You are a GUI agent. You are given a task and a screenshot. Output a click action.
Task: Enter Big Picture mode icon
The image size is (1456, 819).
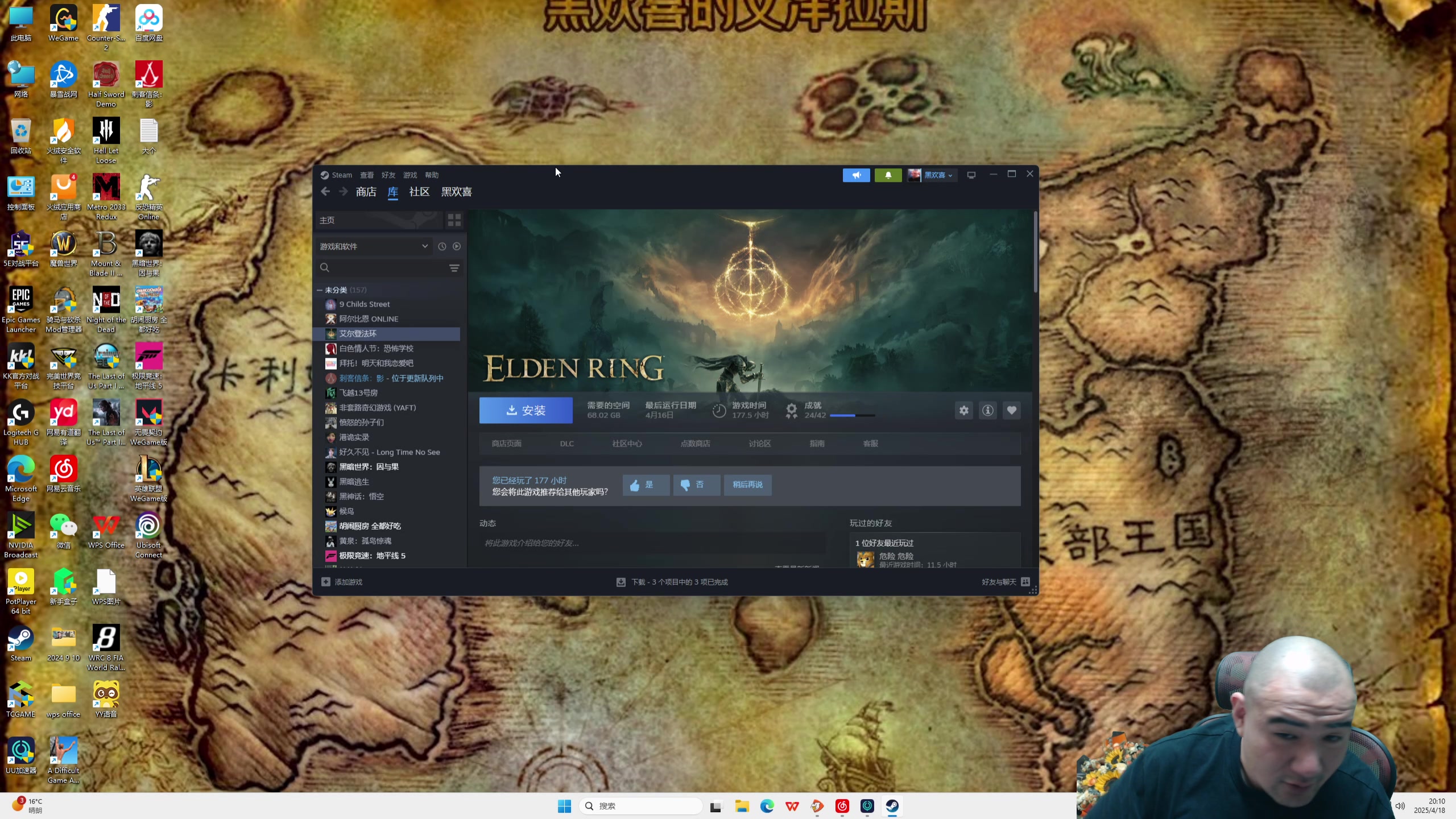click(971, 175)
